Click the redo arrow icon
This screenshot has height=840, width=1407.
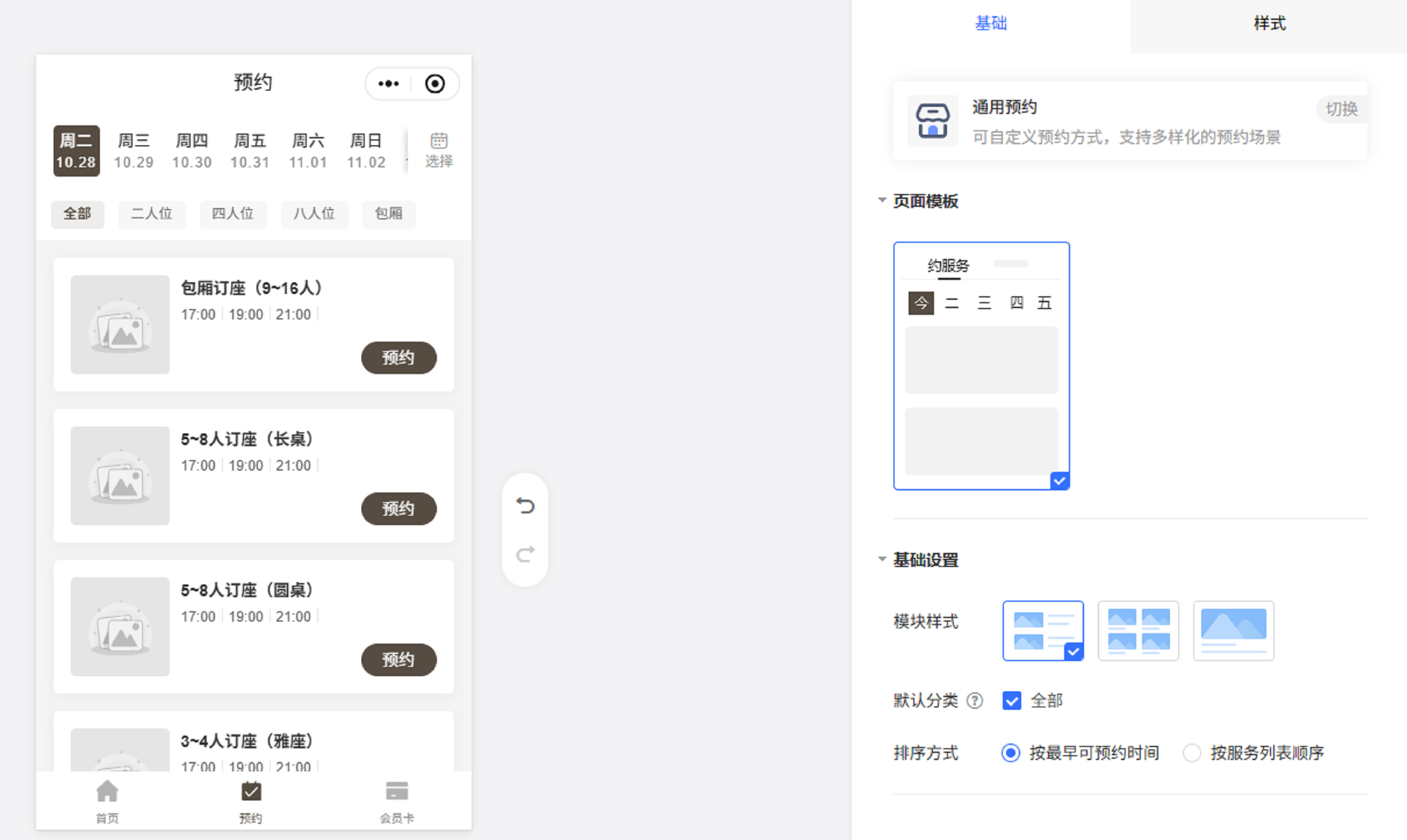[525, 554]
